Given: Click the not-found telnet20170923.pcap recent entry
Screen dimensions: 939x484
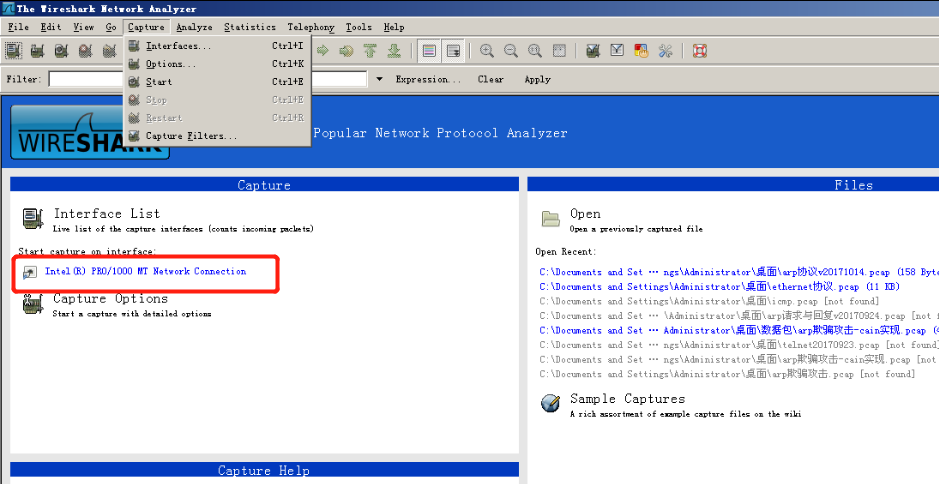Looking at the screenshot, I should (738, 345).
